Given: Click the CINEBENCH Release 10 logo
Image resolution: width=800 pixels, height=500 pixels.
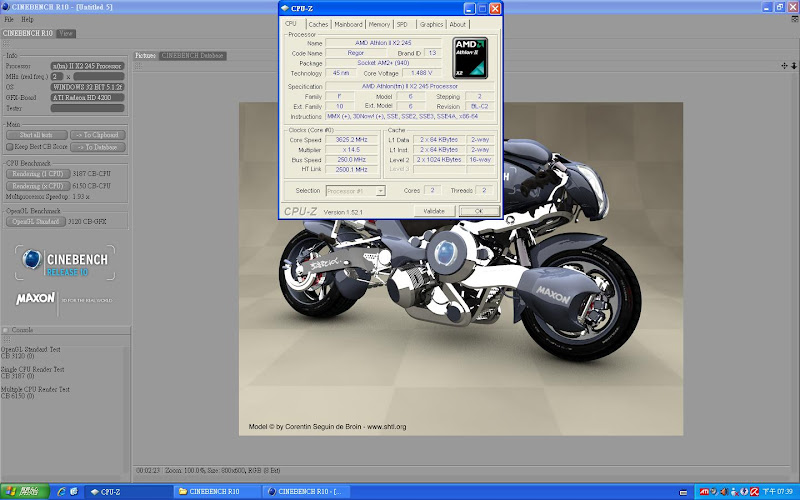Looking at the screenshot, I should [x=65, y=263].
